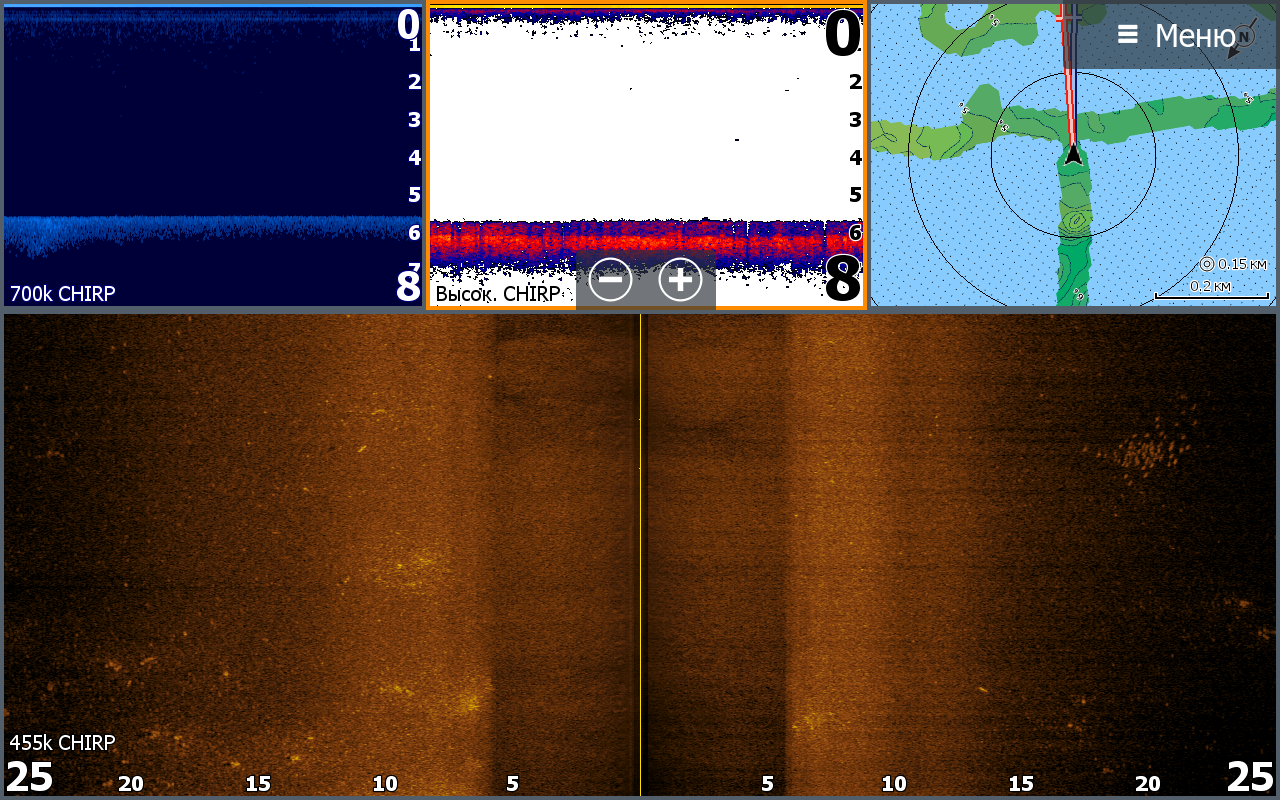1280x800 pixels.
Task: Select the black vessel arrow on chart
Action: tap(1073, 154)
